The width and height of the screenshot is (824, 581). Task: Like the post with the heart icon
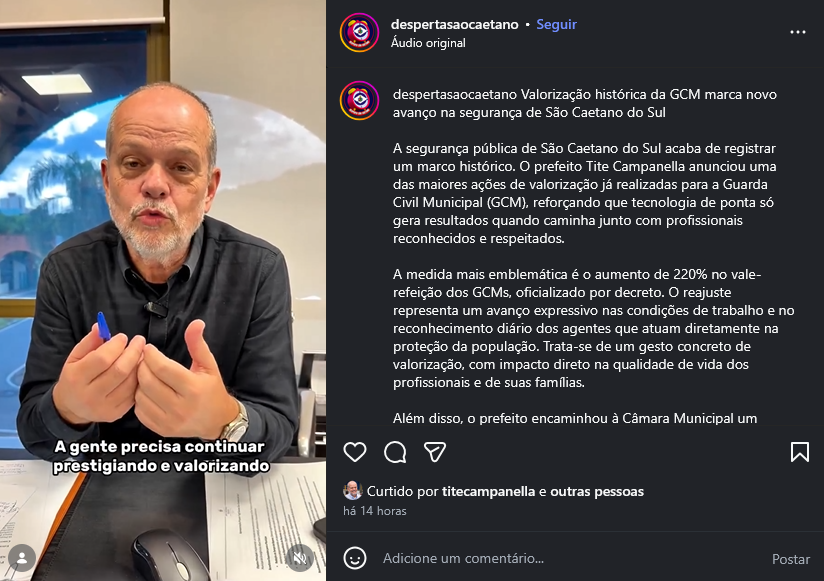pos(355,452)
